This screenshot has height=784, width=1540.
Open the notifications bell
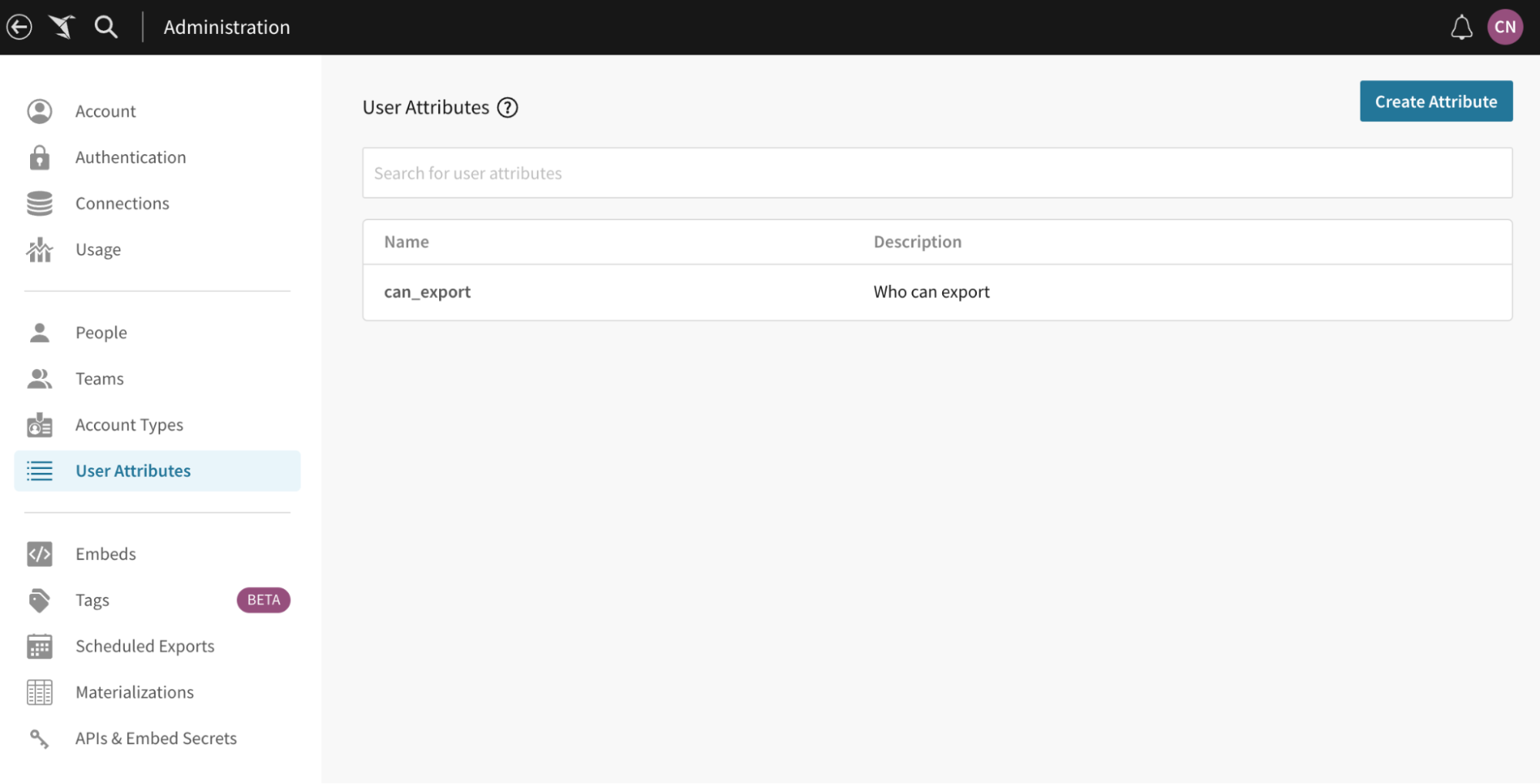pos(1461,28)
